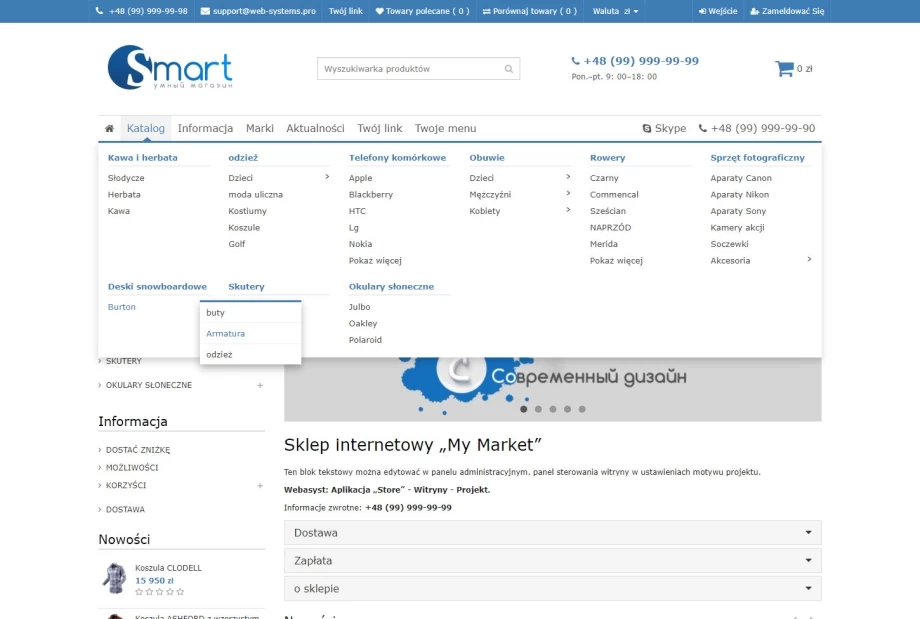
Task: Open the Katalog menu item
Action: coord(146,129)
